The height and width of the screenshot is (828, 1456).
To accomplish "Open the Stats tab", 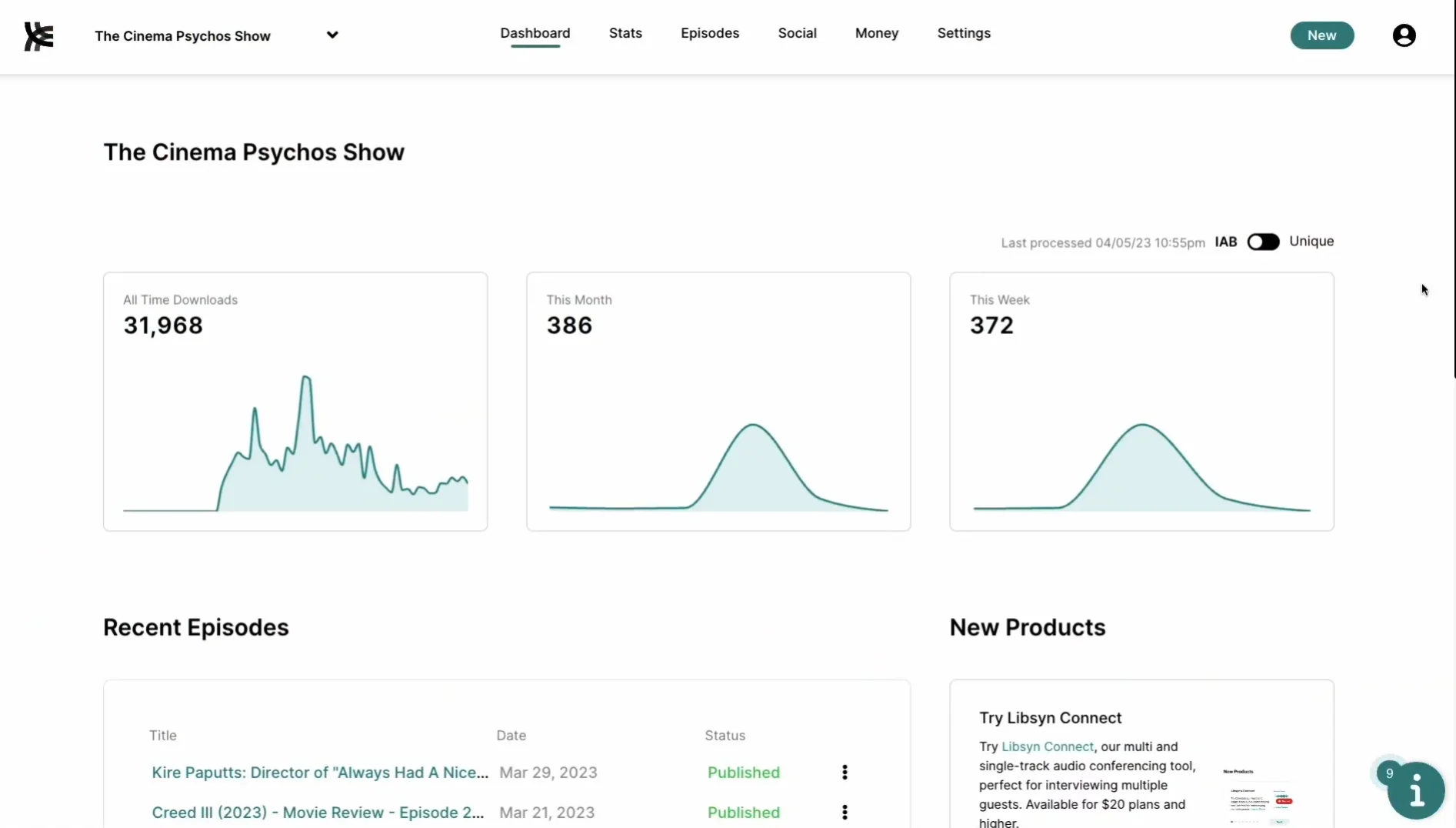I will pyautogui.click(x=625, y=33).
